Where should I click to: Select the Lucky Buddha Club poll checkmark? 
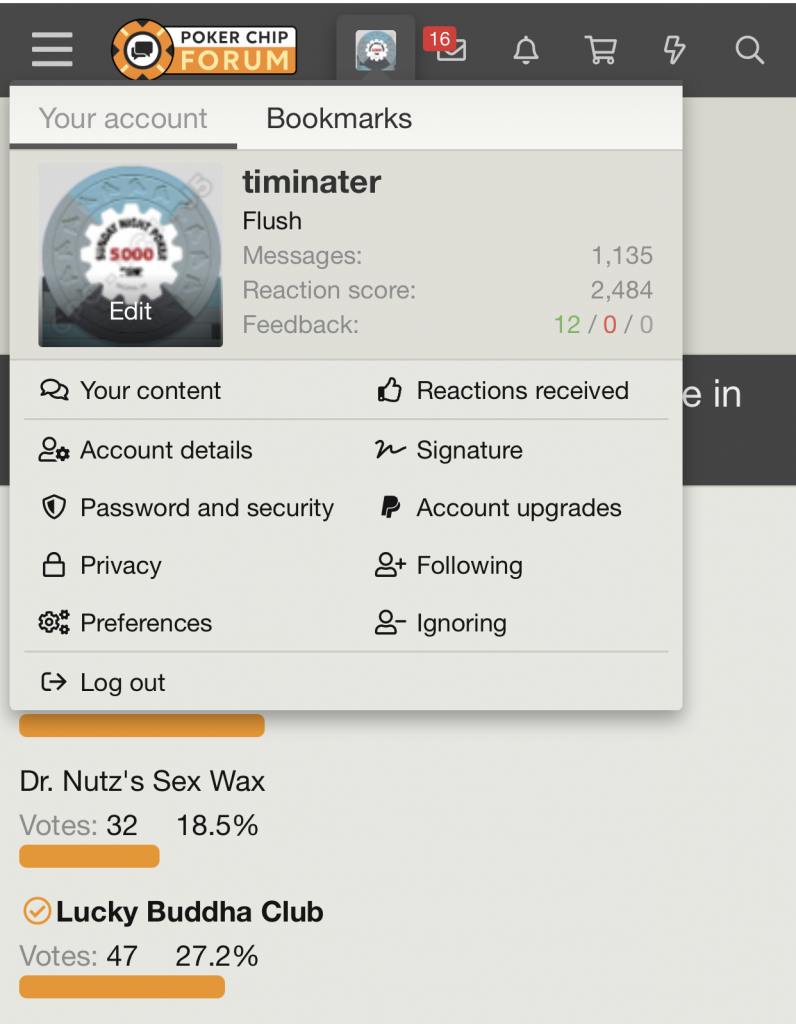37,911
